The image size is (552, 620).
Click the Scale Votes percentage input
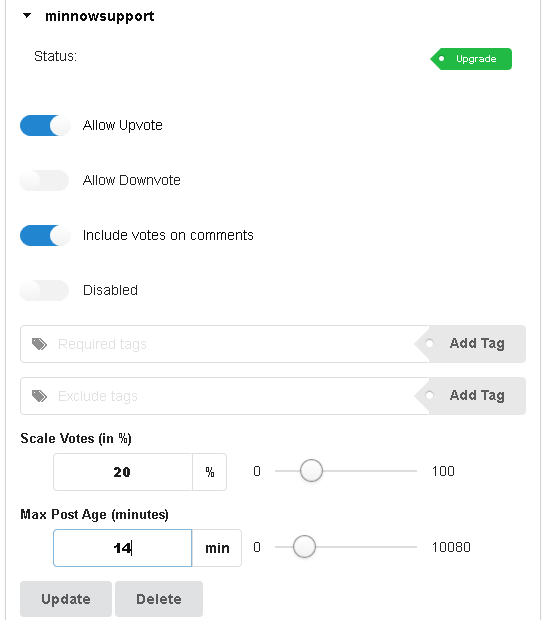123,472
